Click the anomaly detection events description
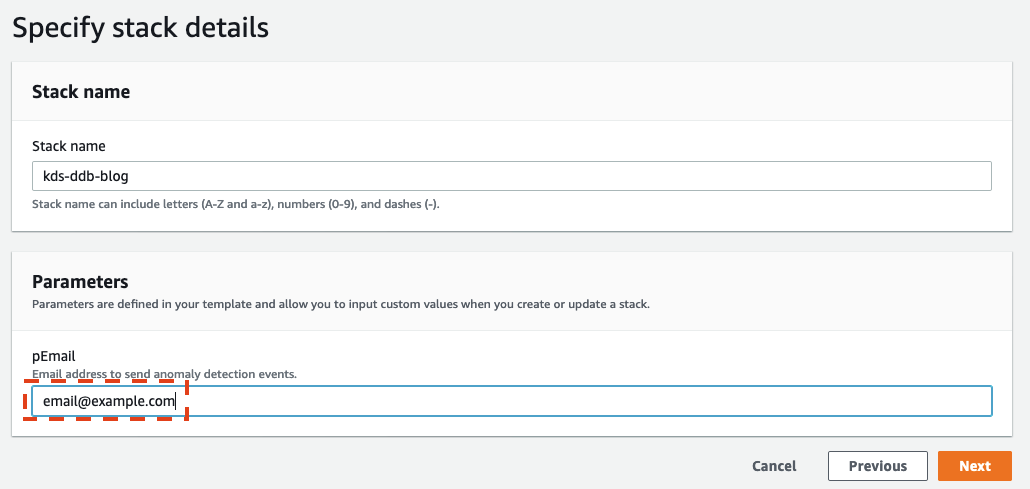1030x489 pixels. (165, 374)
